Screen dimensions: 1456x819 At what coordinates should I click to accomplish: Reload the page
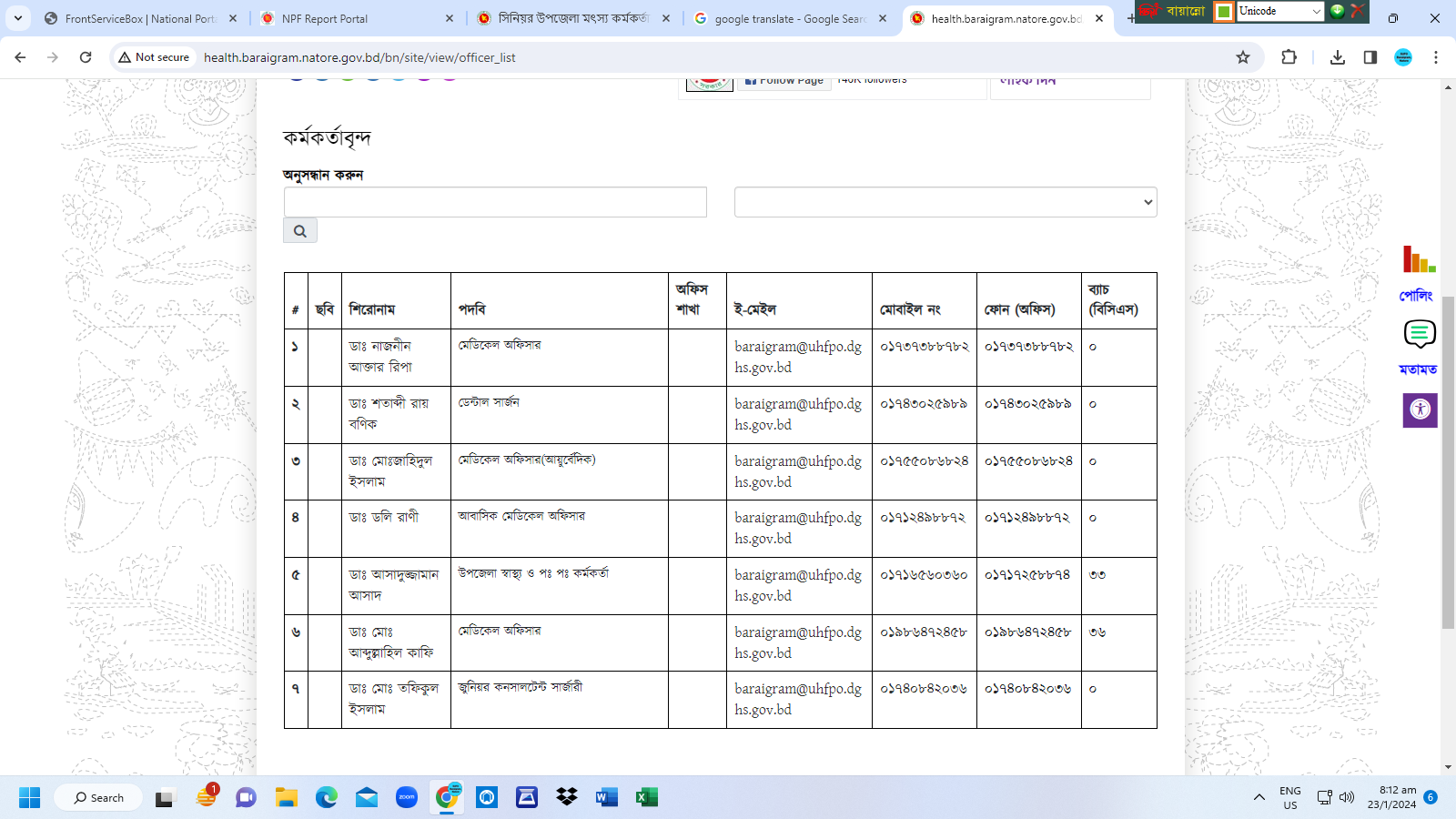(x=86, y=57)
